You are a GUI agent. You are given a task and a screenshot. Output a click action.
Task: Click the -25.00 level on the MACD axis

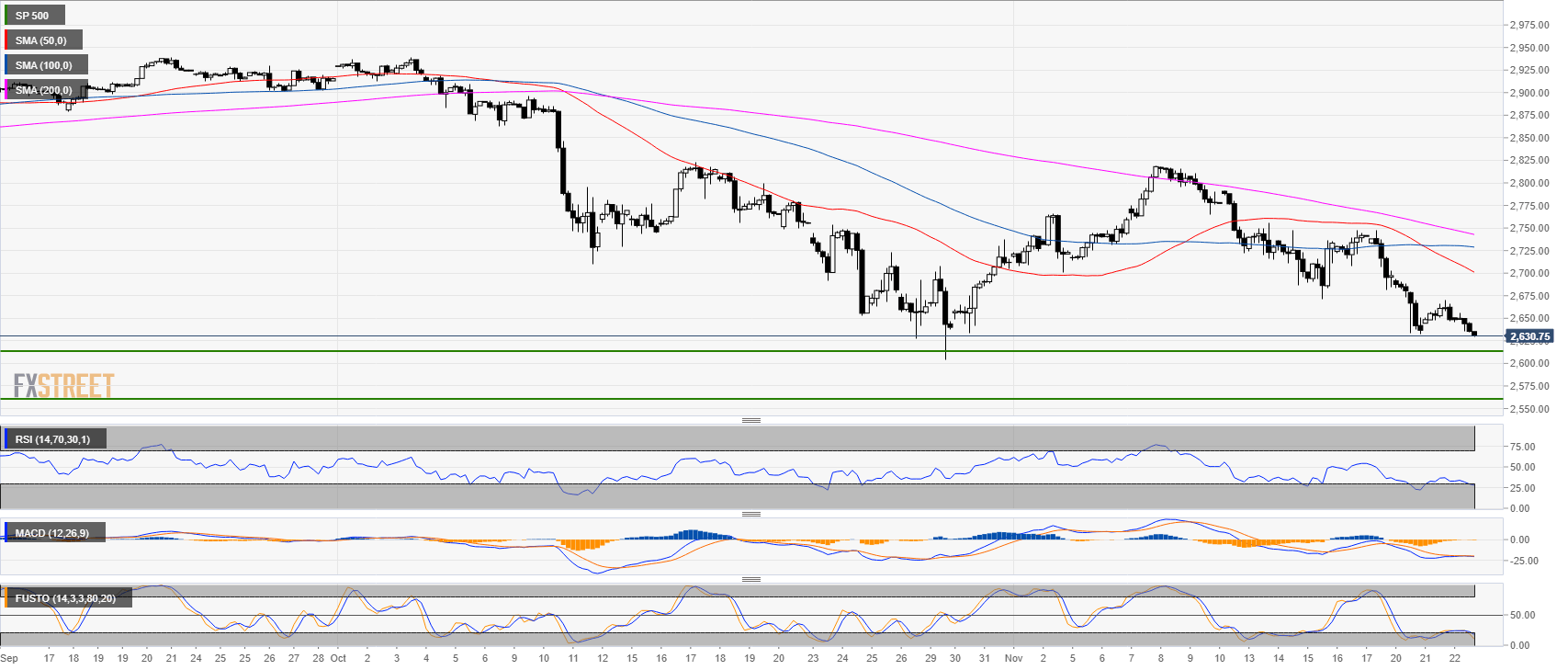(x=1525, y=561)
